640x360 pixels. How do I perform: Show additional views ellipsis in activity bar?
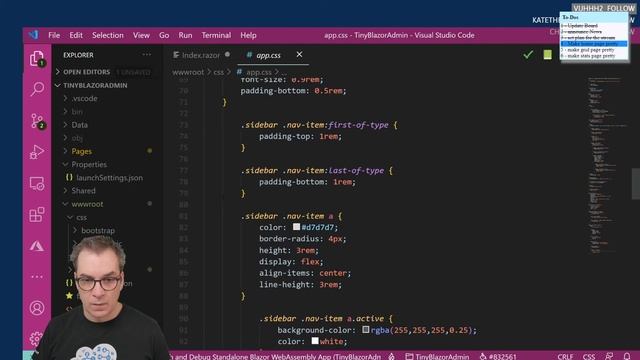(x=37, y=277)
